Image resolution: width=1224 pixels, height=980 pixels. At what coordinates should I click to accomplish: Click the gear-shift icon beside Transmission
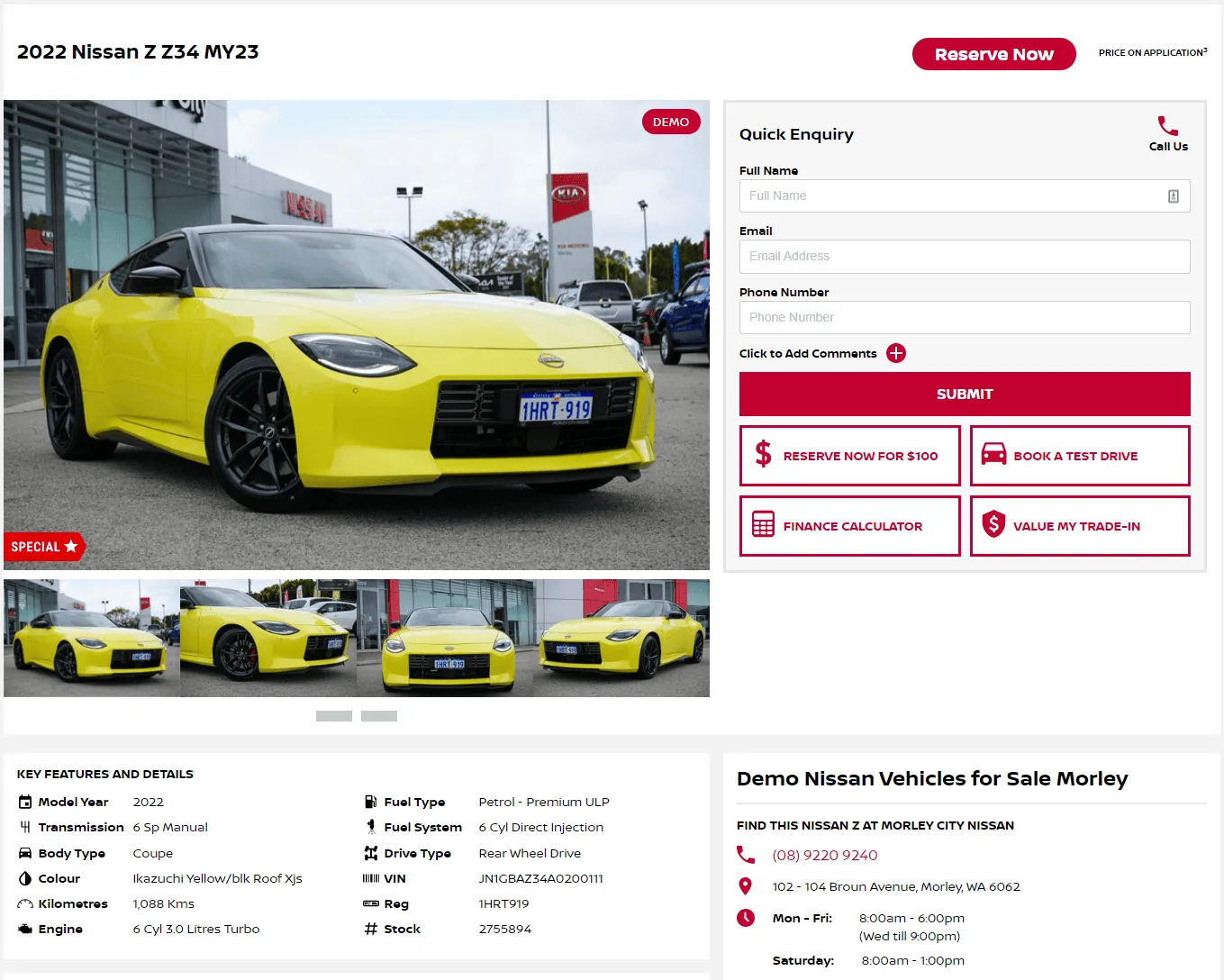pyautogui.click(x=25, y=827)
